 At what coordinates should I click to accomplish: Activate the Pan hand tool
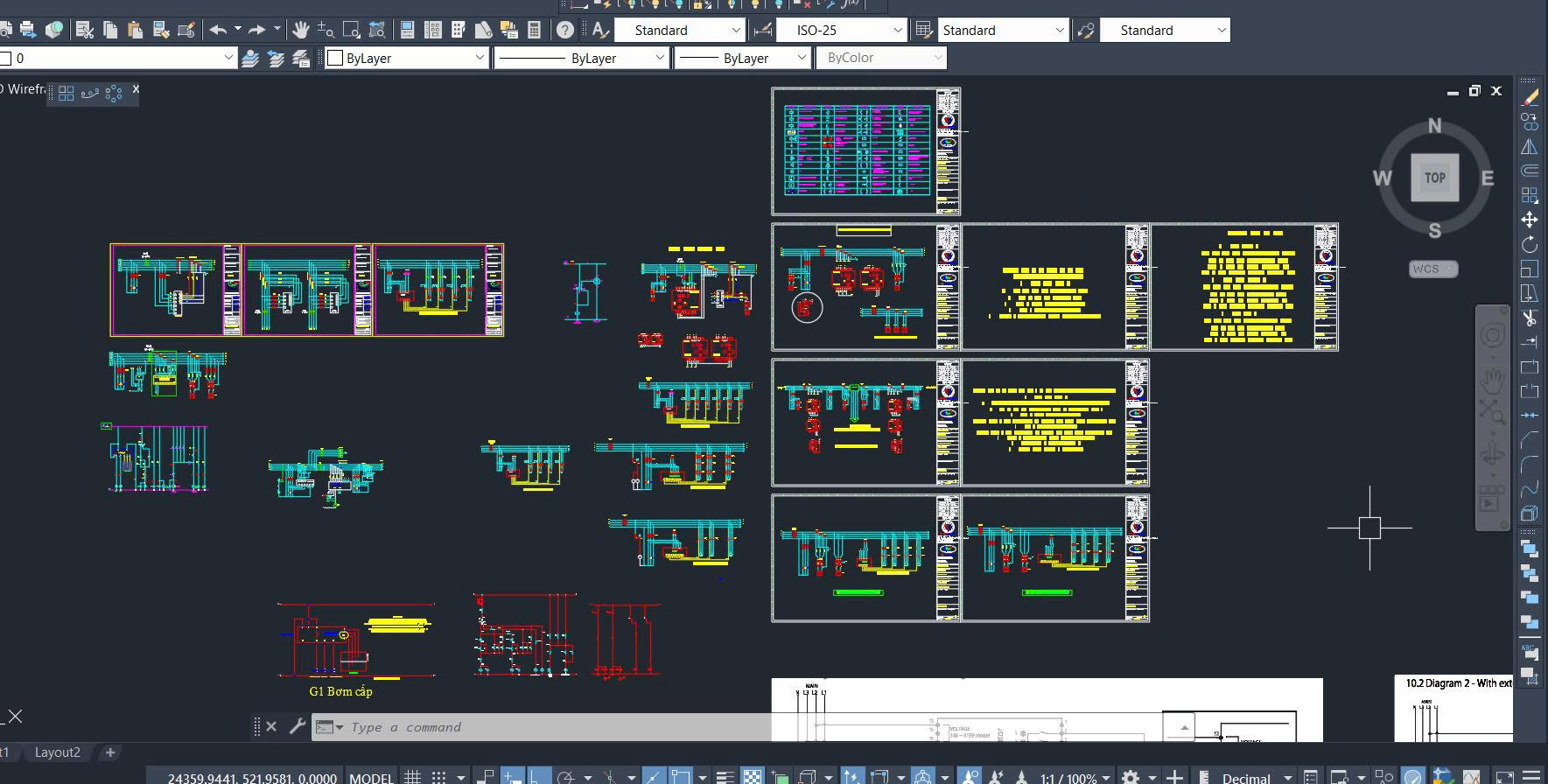click(300, 31)
